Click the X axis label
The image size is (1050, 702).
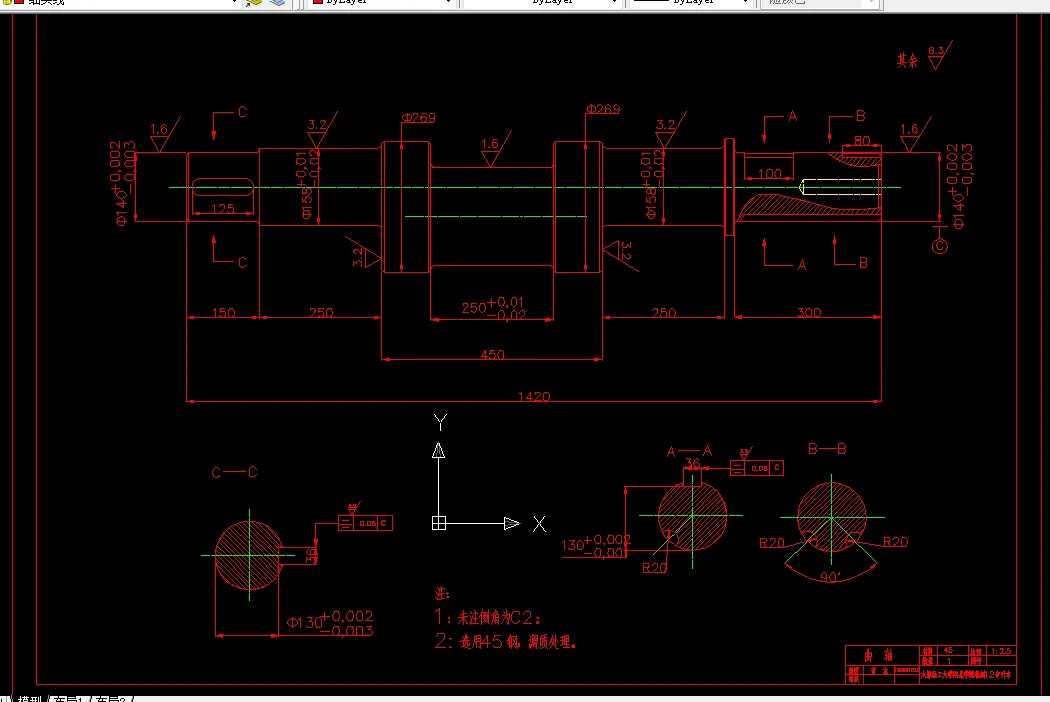point(539,524)
